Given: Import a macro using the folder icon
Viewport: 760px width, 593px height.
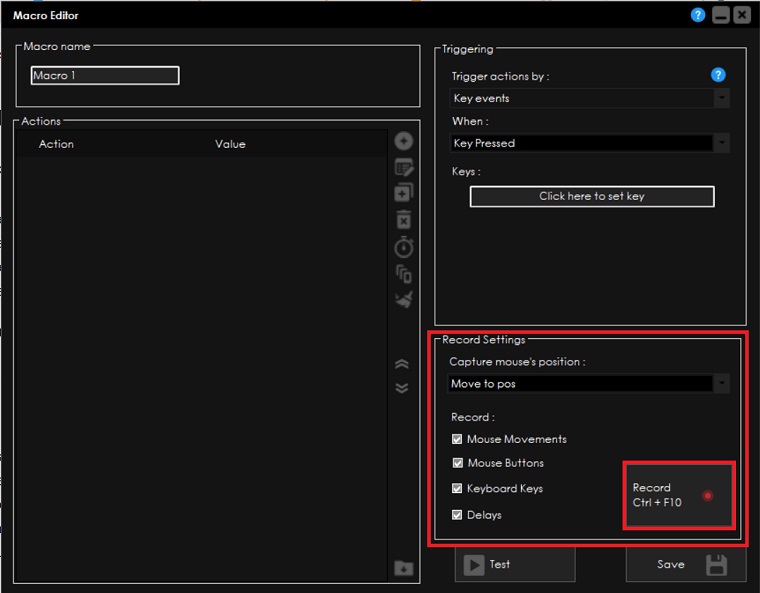Looking at the screenshot, I should coord(403,567).
